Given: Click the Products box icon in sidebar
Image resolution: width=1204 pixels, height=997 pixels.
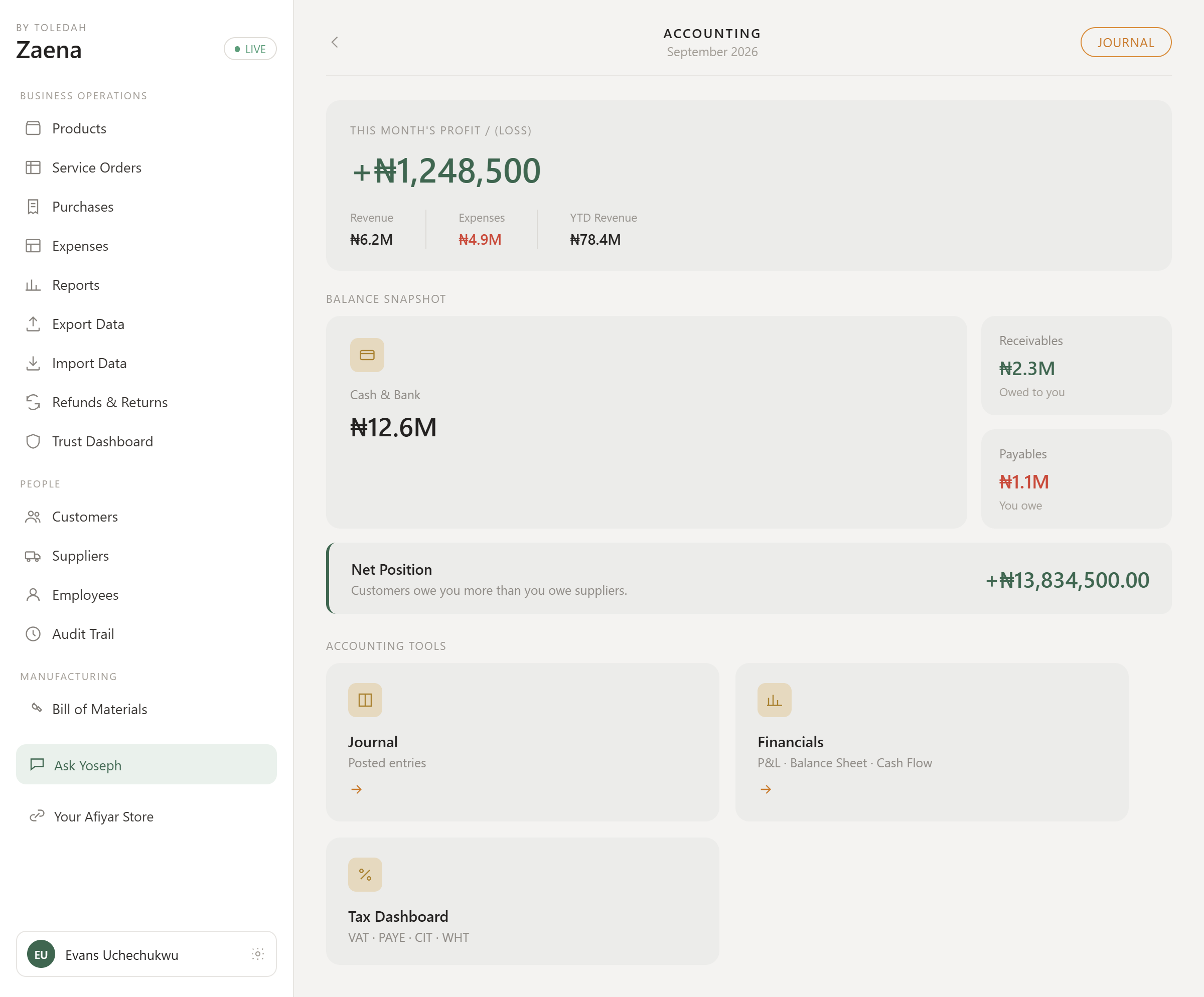Looking at the screenshot, I should pos(33,128).
